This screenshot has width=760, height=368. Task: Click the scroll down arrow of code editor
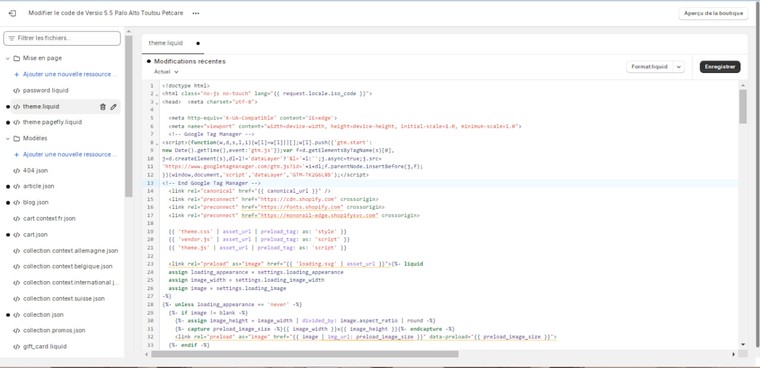(x=743, y=345)
